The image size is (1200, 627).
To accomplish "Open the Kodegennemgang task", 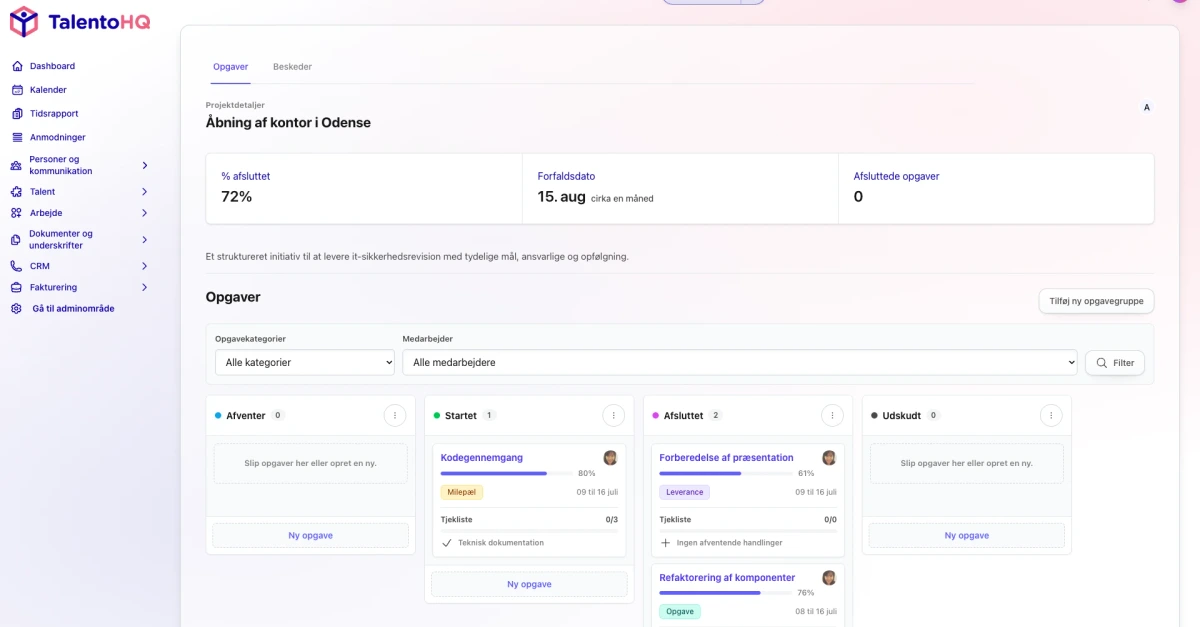I will pos(482,458).
